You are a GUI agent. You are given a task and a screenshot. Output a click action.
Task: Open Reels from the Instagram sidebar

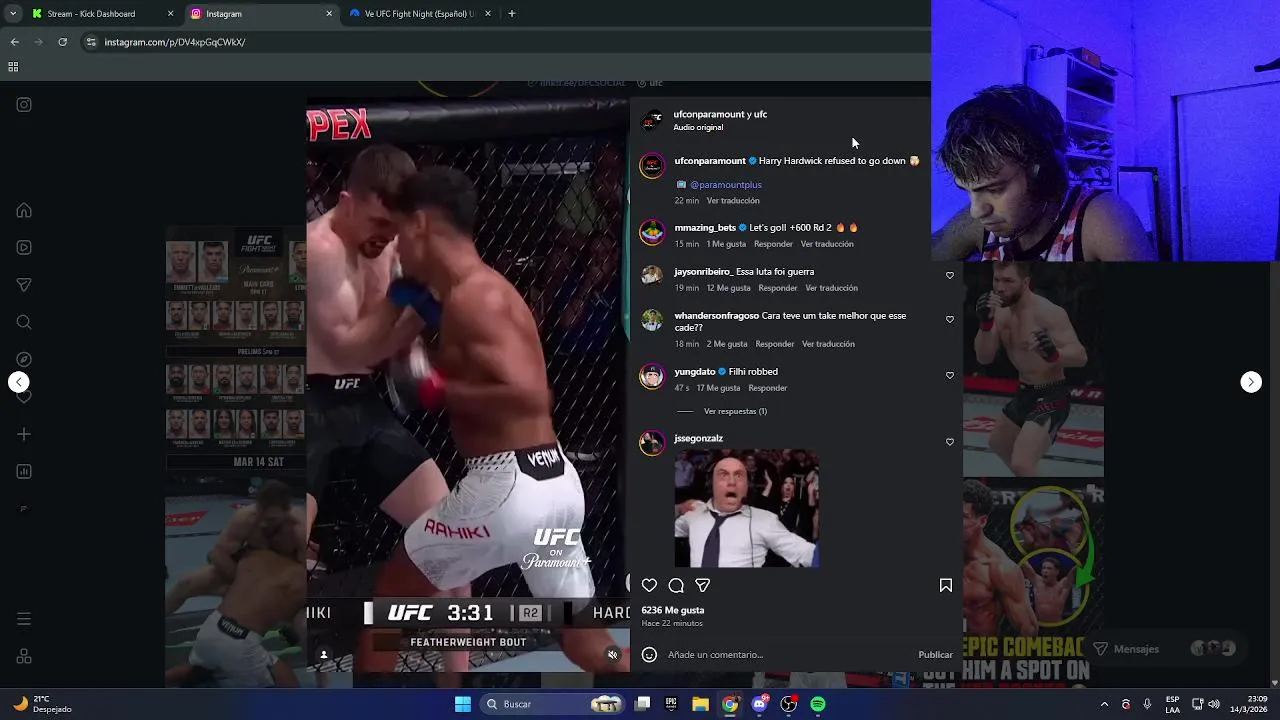(24, 248)
